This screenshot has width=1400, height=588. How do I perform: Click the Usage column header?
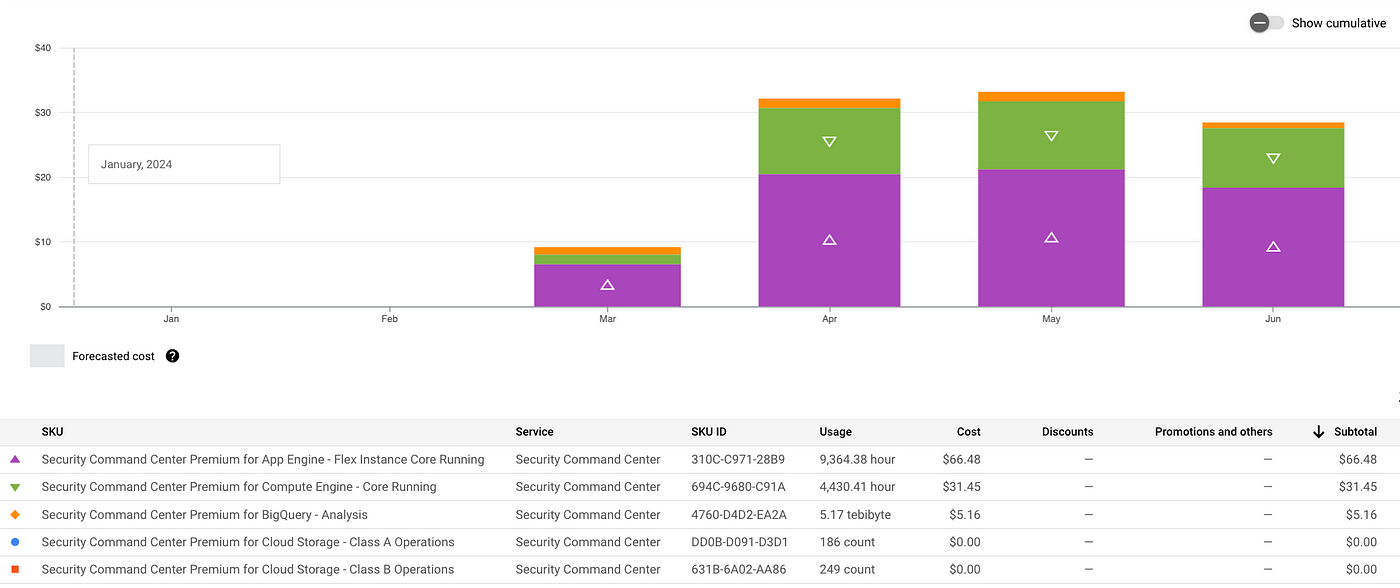click(x=835, y=432)
